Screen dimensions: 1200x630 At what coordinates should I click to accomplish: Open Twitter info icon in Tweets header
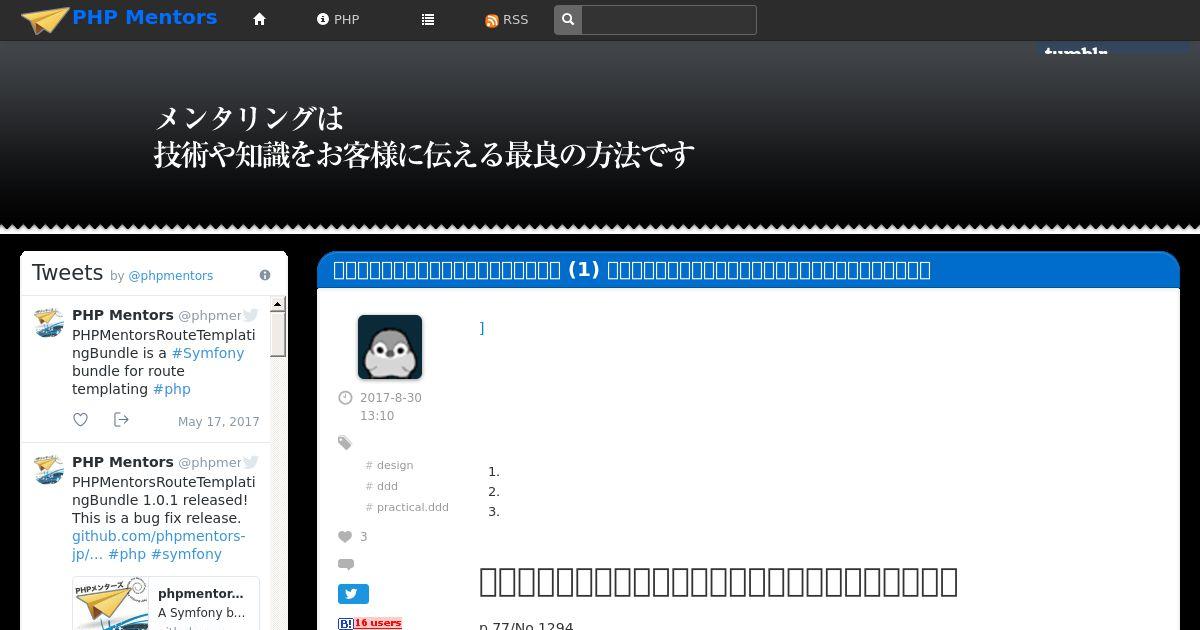tap(265, 275)
